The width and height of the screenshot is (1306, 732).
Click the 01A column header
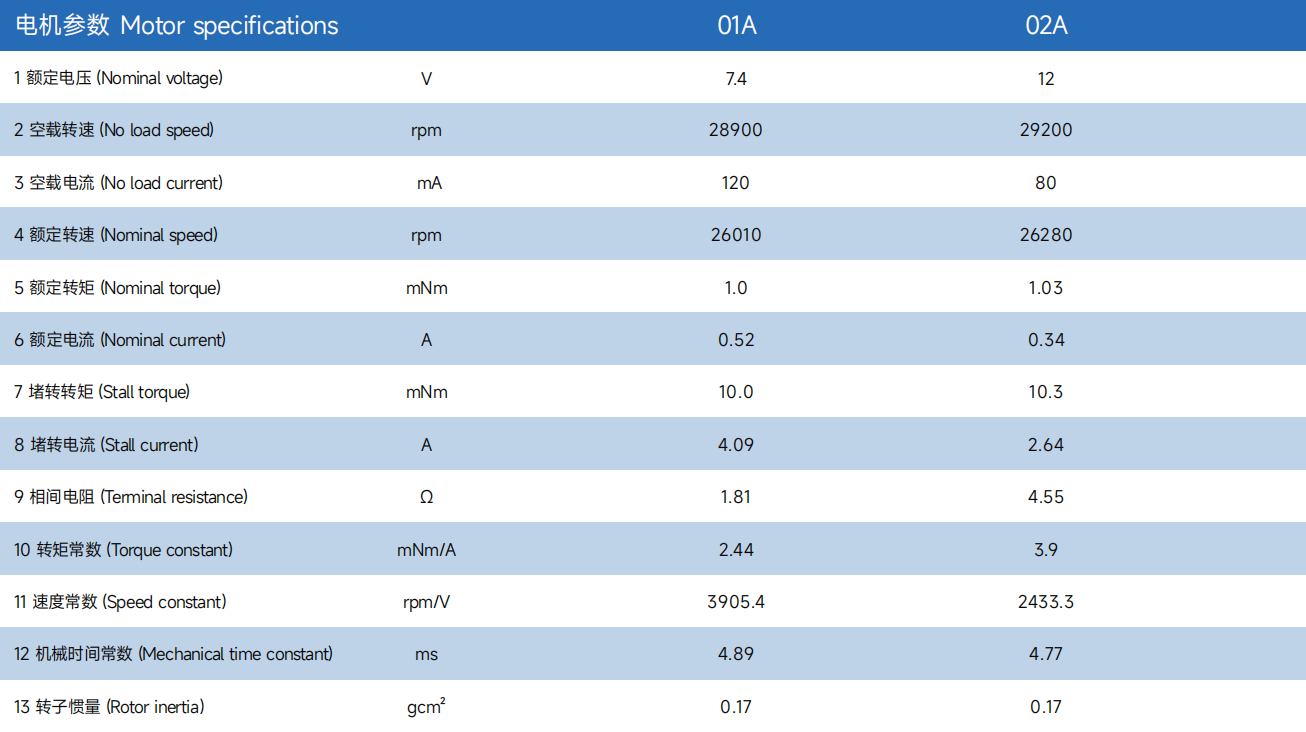point(736,26)
